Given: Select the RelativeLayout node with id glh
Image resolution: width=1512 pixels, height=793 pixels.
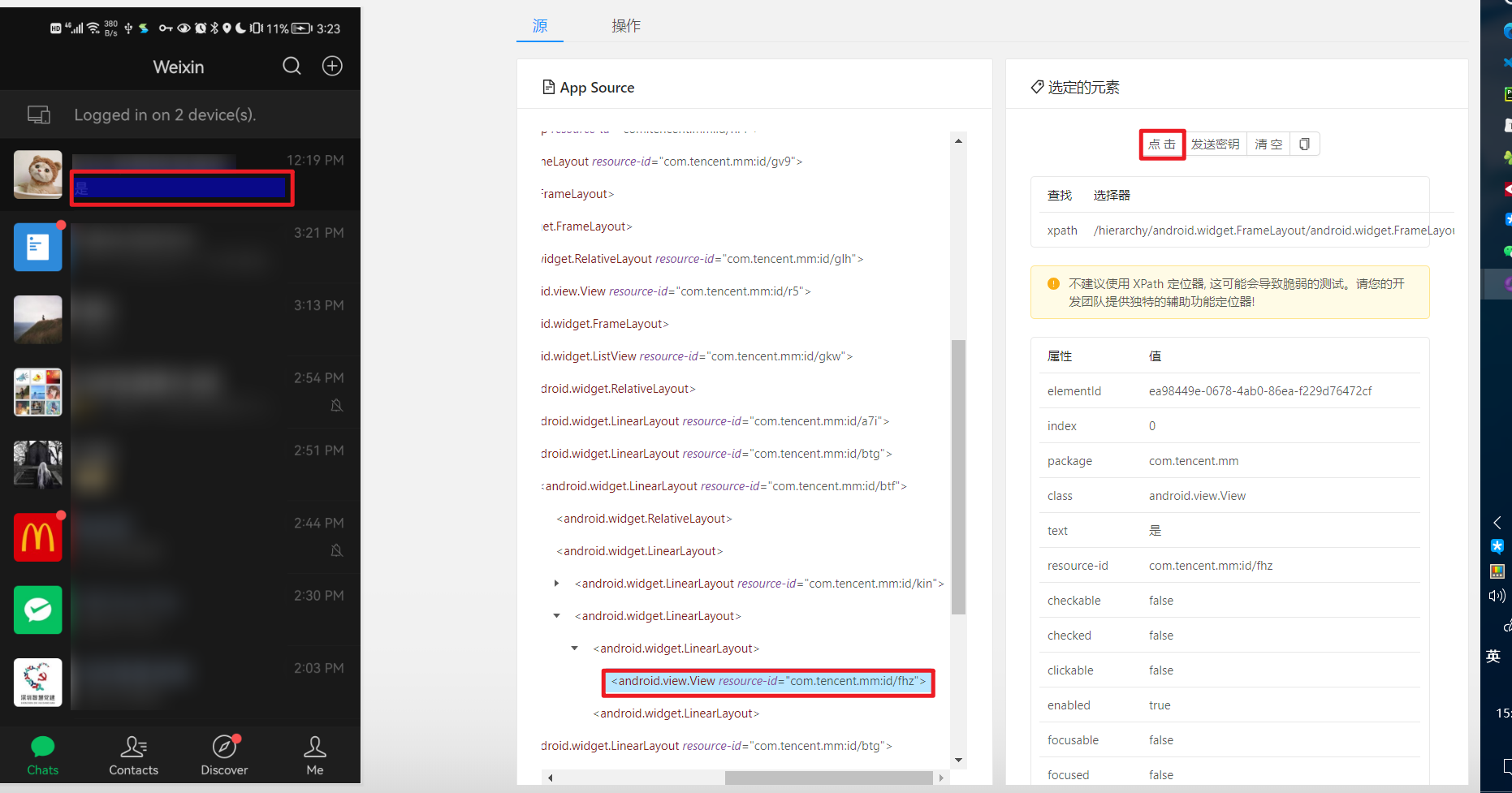Looking at the screenshot, I should [x=702, y=259].
